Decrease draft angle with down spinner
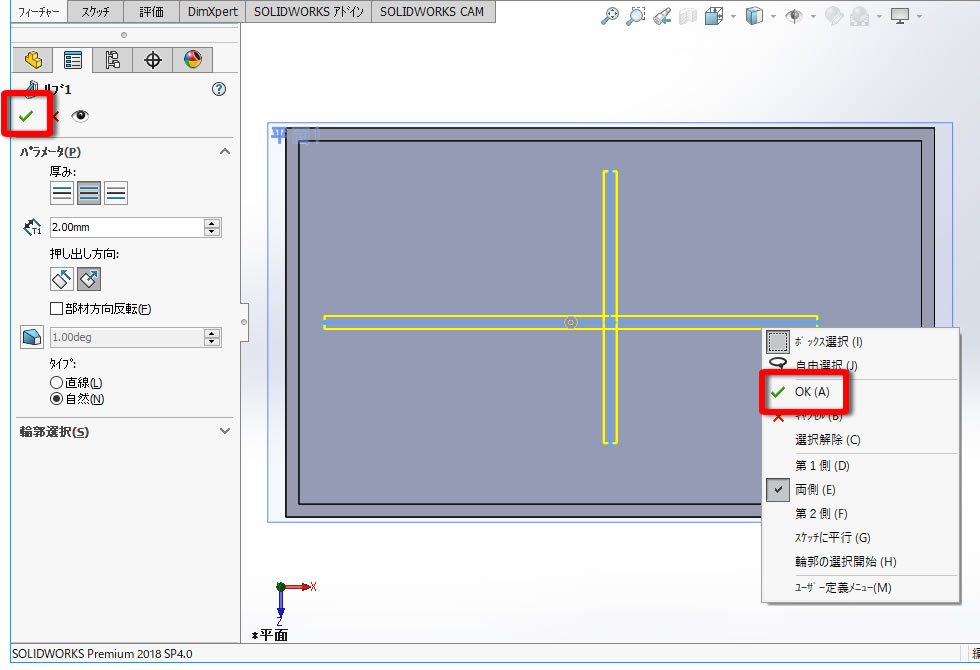The image size is (980, 670). [212, 342]
